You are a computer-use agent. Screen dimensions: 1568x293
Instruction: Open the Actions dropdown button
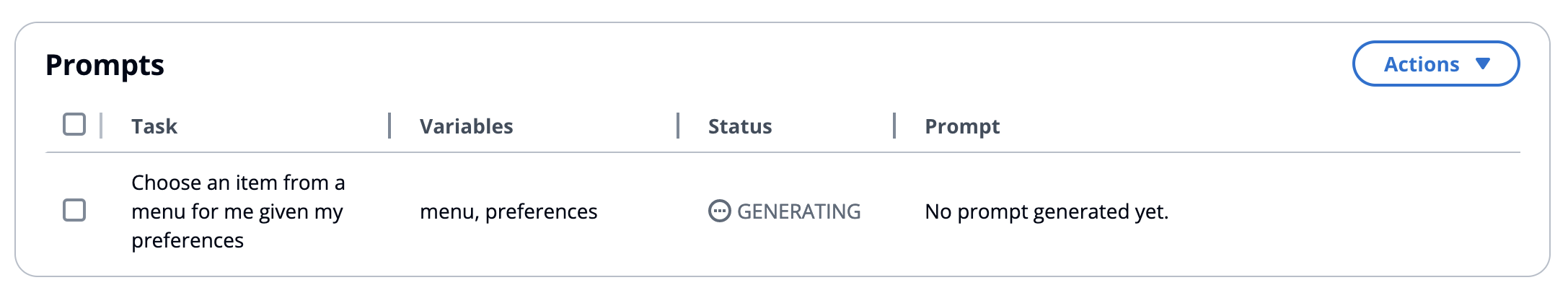pos(1435,64)
